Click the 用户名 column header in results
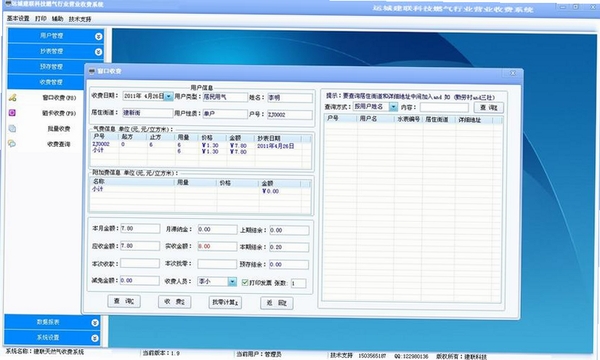 click(x=375, y=119)
